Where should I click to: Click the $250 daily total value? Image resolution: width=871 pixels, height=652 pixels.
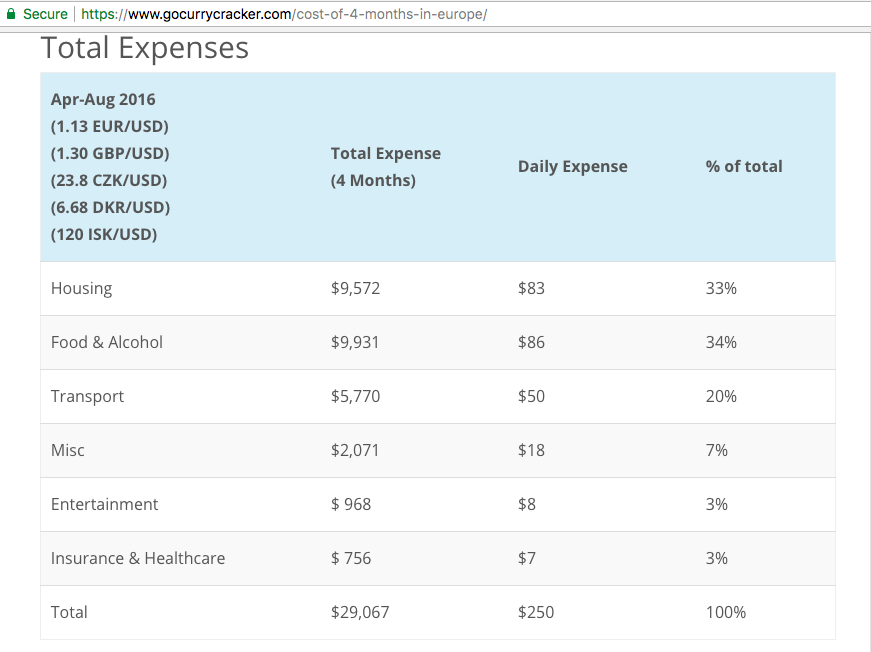535,612
